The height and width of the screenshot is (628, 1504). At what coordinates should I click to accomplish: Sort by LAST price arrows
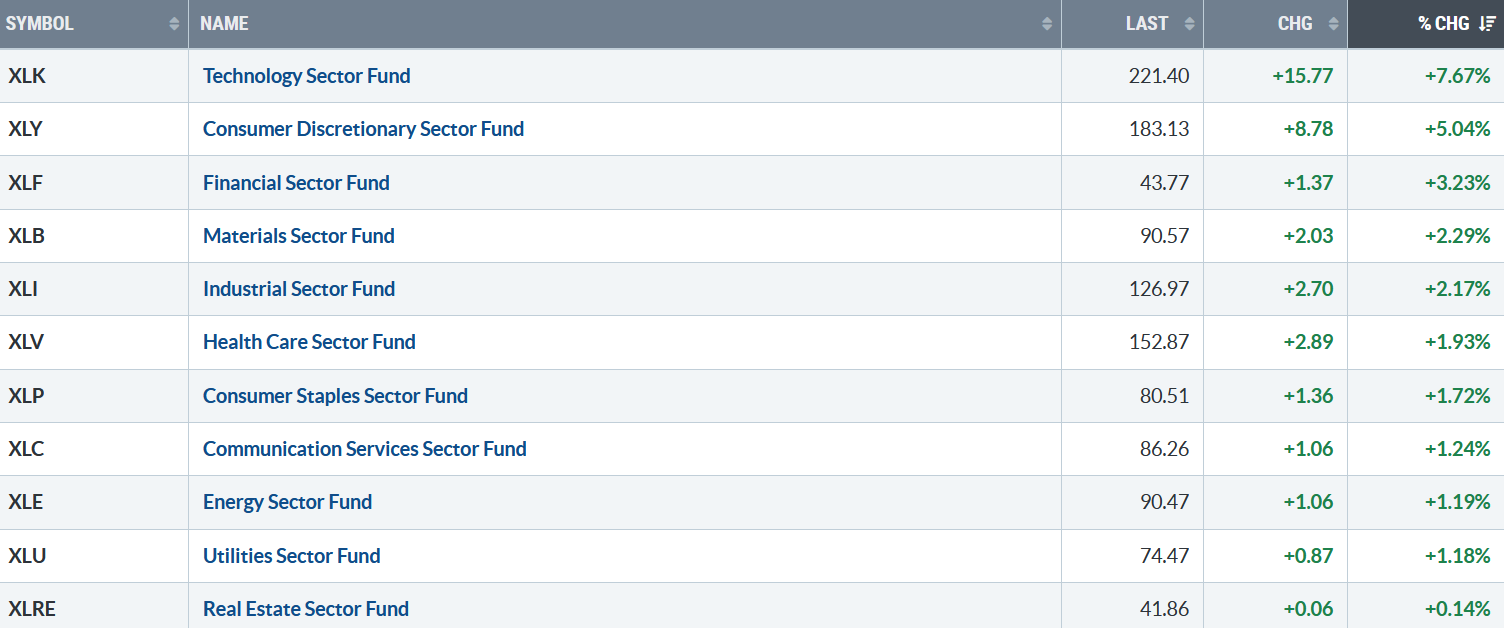click(x=1189, y=24)
